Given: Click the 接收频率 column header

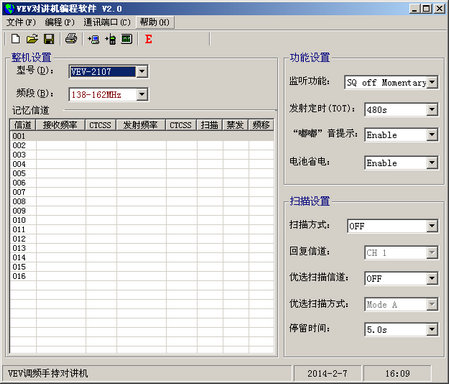Looking at the screenshot, I should coord(60,125).
